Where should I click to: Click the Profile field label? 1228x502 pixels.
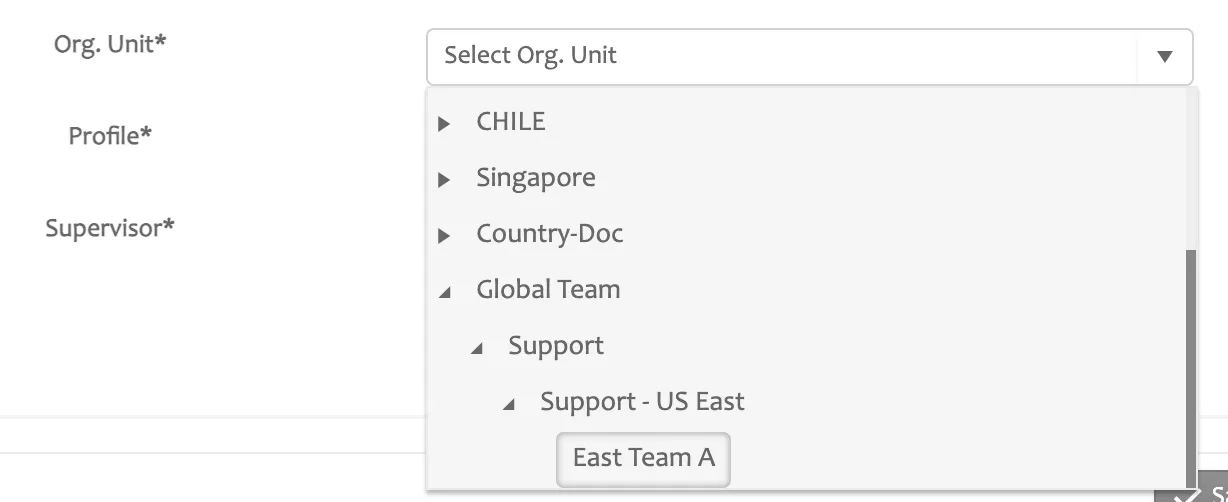(110, 136)
